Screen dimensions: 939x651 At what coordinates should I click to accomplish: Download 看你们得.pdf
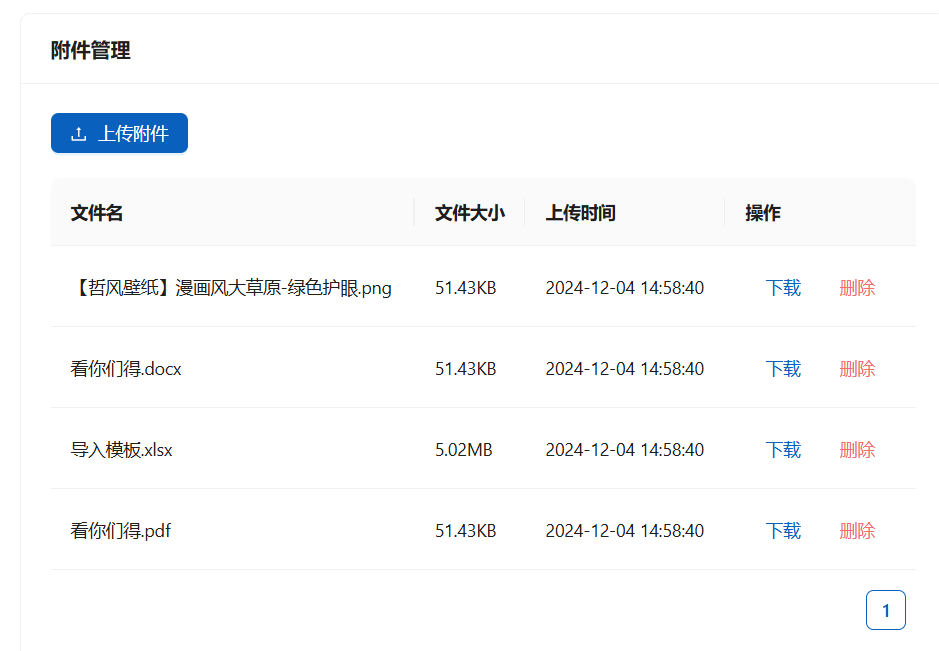point(783,531)
